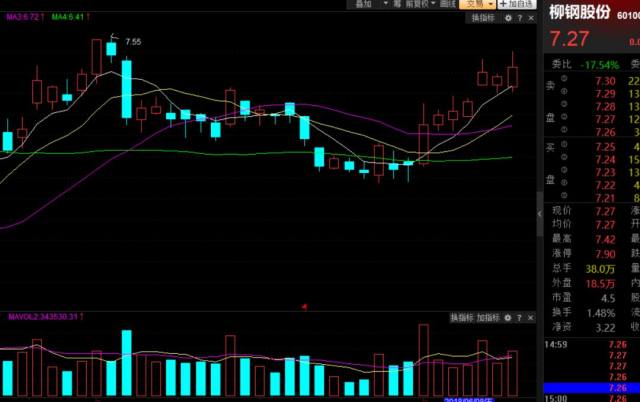640x402 pixels.
Task: Open the 前复权 adjustment dropdown
Action: click(420, 4)
